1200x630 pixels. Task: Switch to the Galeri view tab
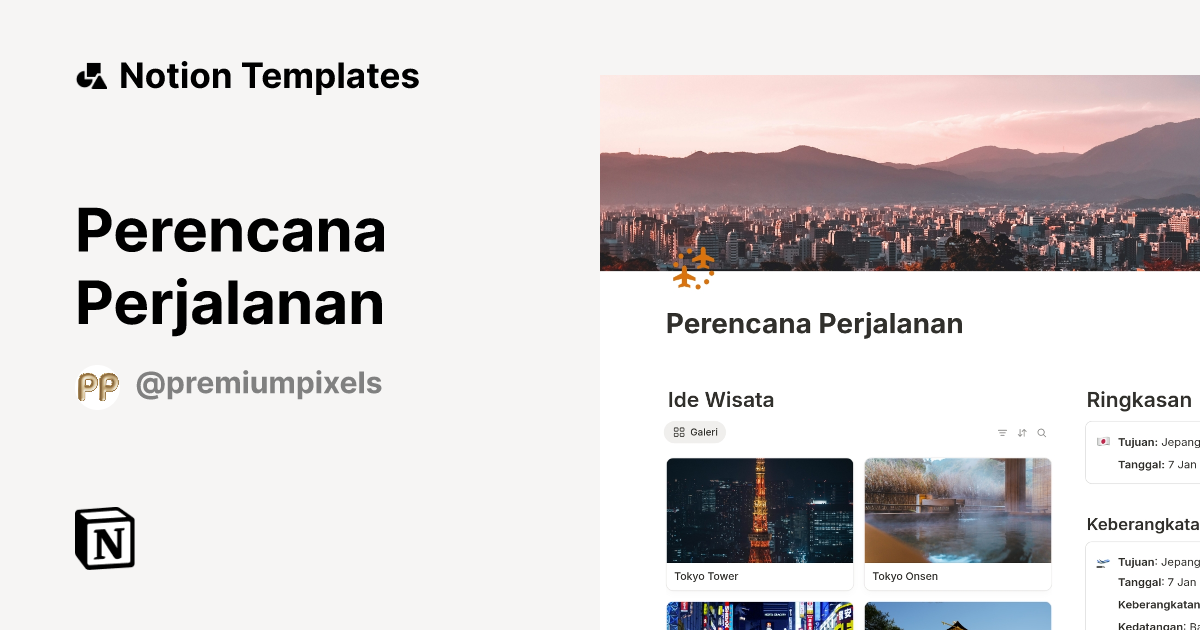[695, 431]
